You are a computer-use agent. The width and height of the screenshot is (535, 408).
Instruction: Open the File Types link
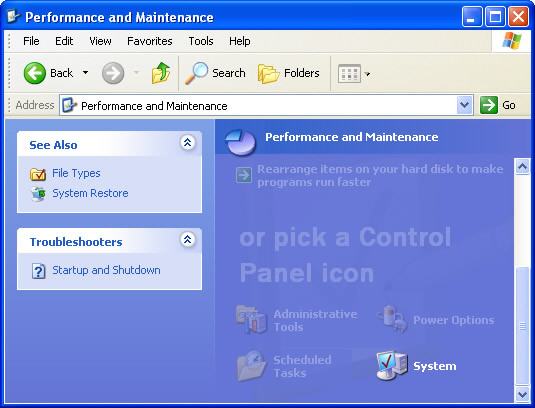point(76,173)
